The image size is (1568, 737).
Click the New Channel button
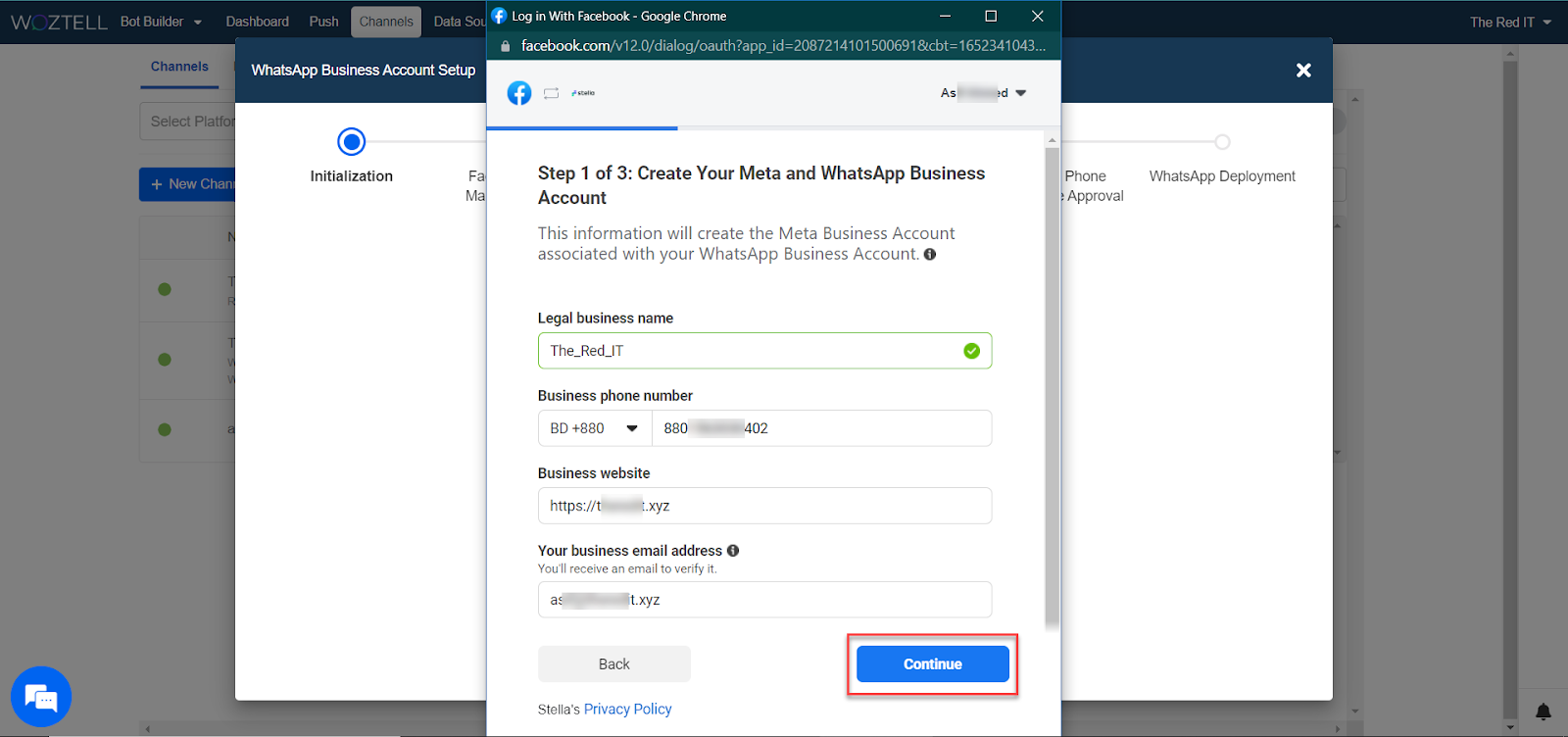[x=188, y=184]
